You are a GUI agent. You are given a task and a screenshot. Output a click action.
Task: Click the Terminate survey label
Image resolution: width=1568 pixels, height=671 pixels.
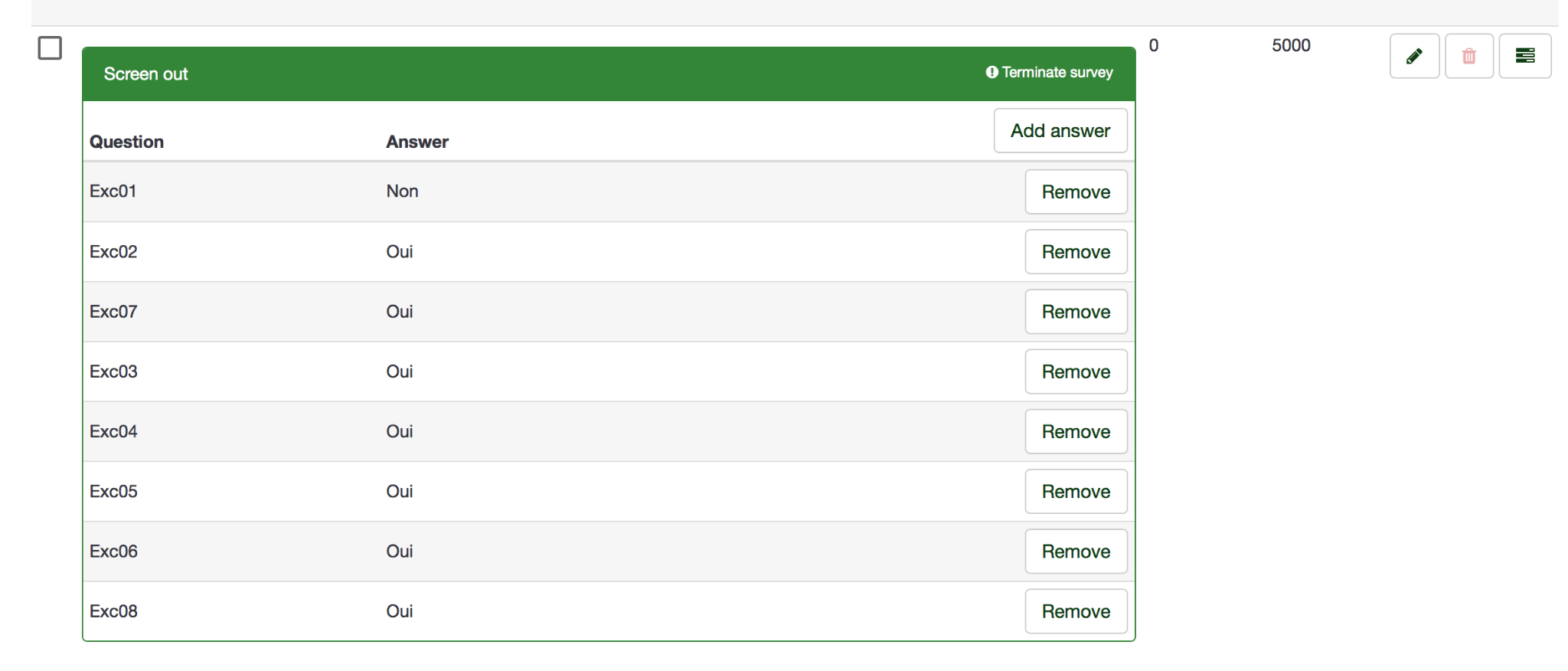1057,72
